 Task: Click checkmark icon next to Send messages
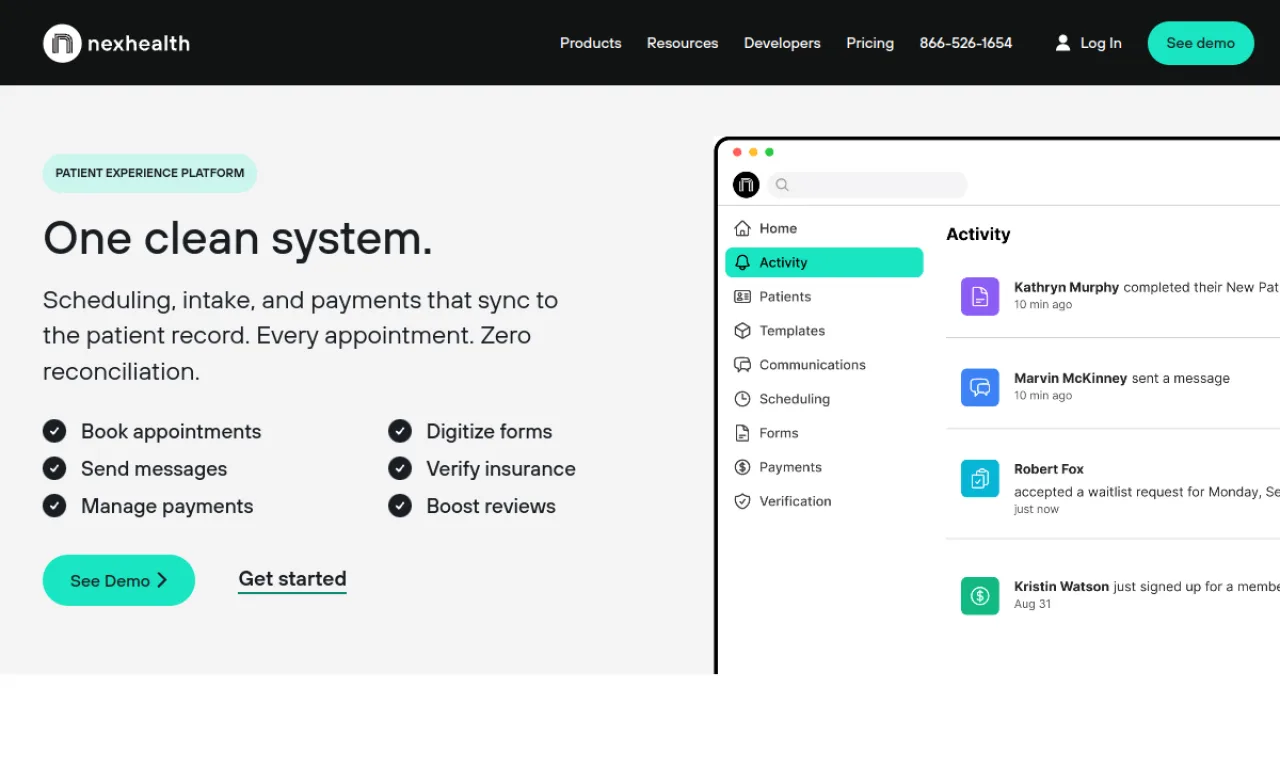pos(54,468)
